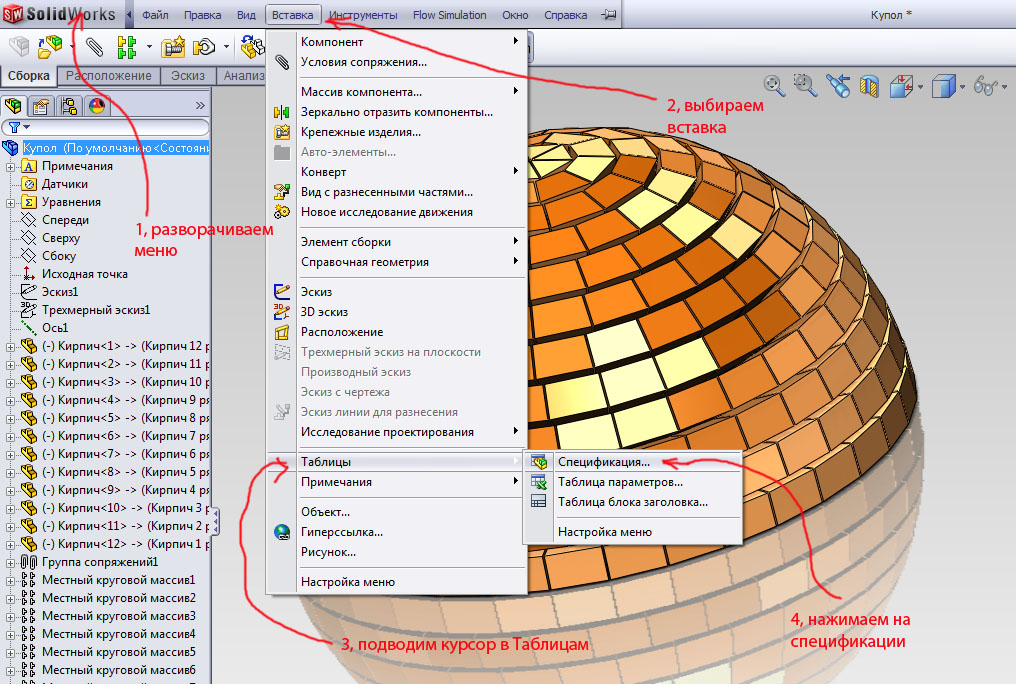
Task: Switch to the Эскиз tab
Action: pyautogui.click(x=188, y=76)
